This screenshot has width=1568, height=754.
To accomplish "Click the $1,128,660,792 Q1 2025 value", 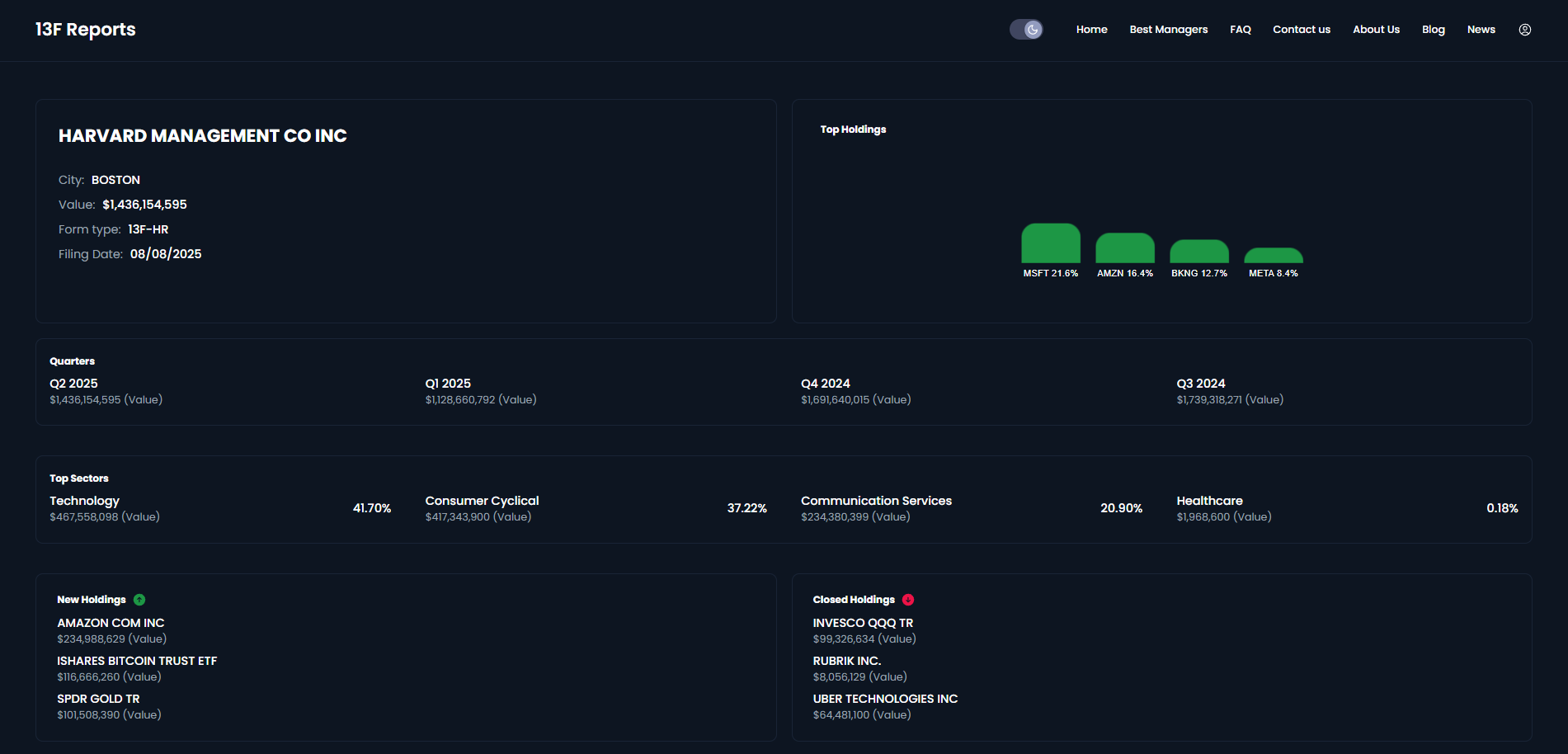I will coord(481,399).
